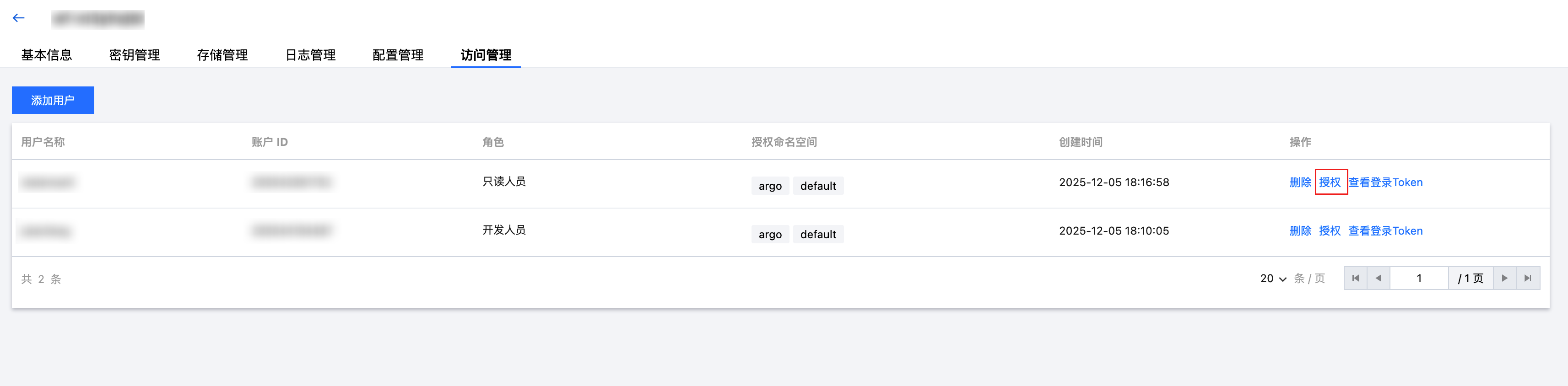Click 授权 for the 只读人员 user
1568x386 pixels.
pyautogui.click(x=1330, y=182)
